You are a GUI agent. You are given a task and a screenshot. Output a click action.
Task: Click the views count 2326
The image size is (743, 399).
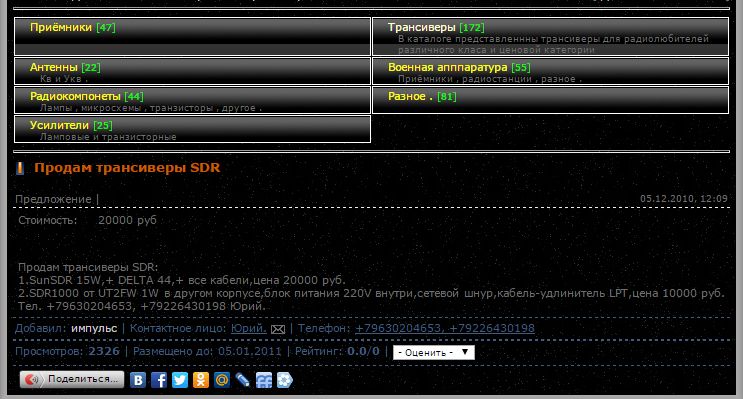[104, 351]
